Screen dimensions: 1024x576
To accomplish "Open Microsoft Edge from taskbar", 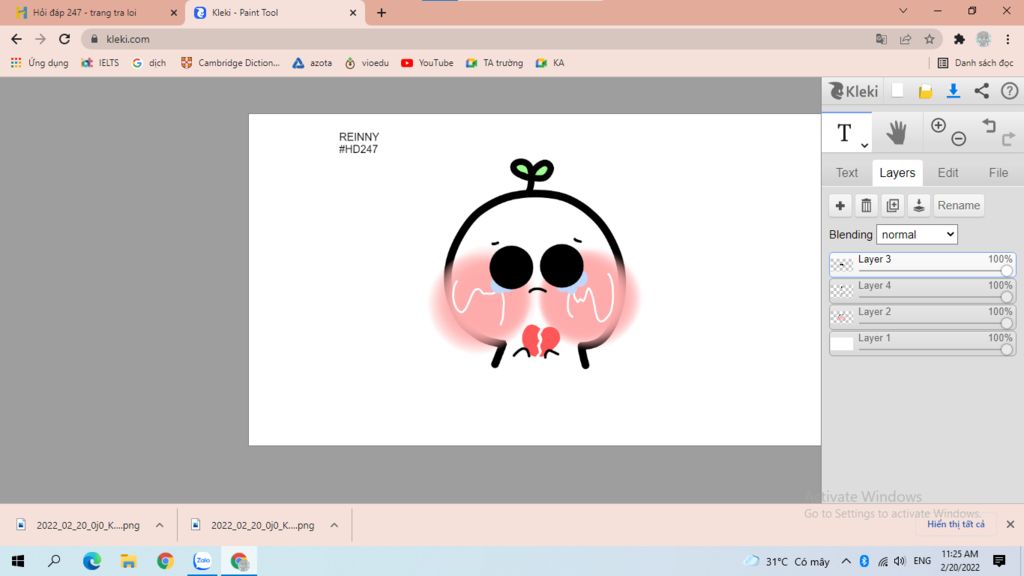I will coord(92,561).
